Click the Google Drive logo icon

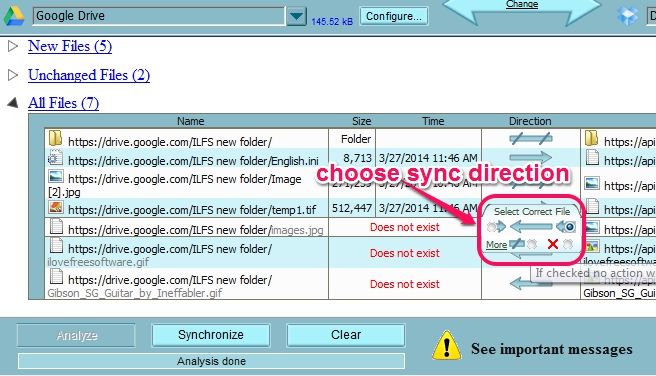tap(14, 16)
